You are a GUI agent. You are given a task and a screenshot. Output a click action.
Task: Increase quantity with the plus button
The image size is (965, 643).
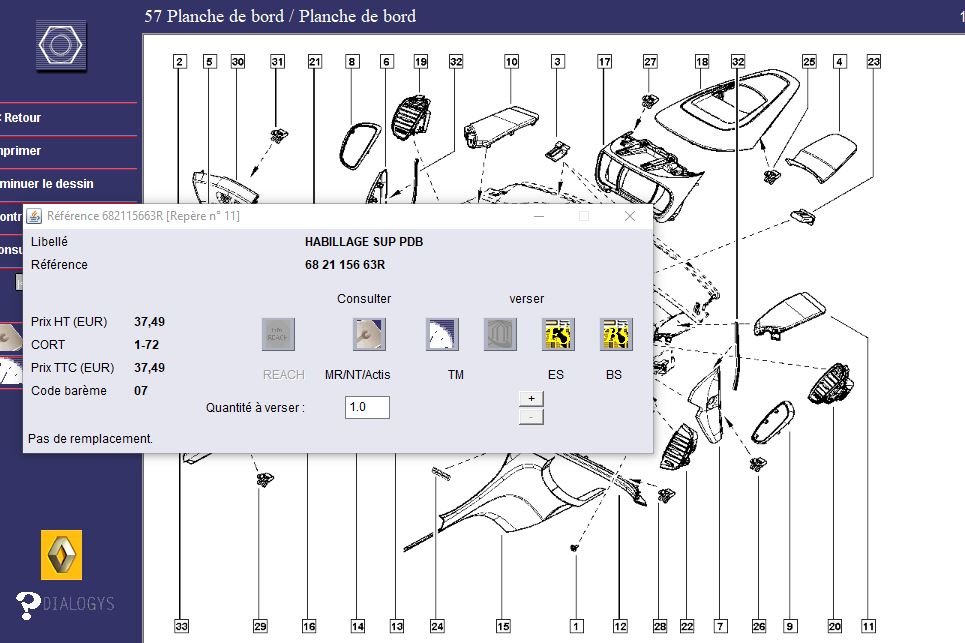tap(531, 398)
